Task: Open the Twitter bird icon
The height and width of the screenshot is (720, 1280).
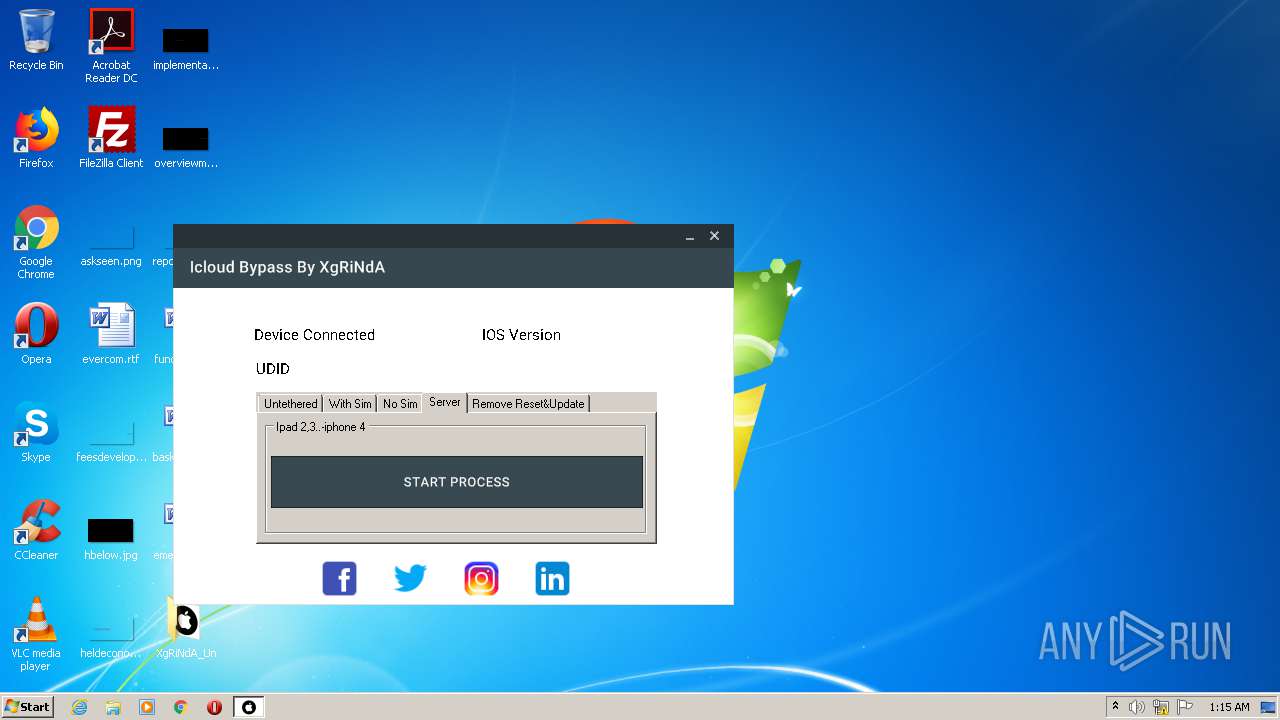Action: pos(410,578)
